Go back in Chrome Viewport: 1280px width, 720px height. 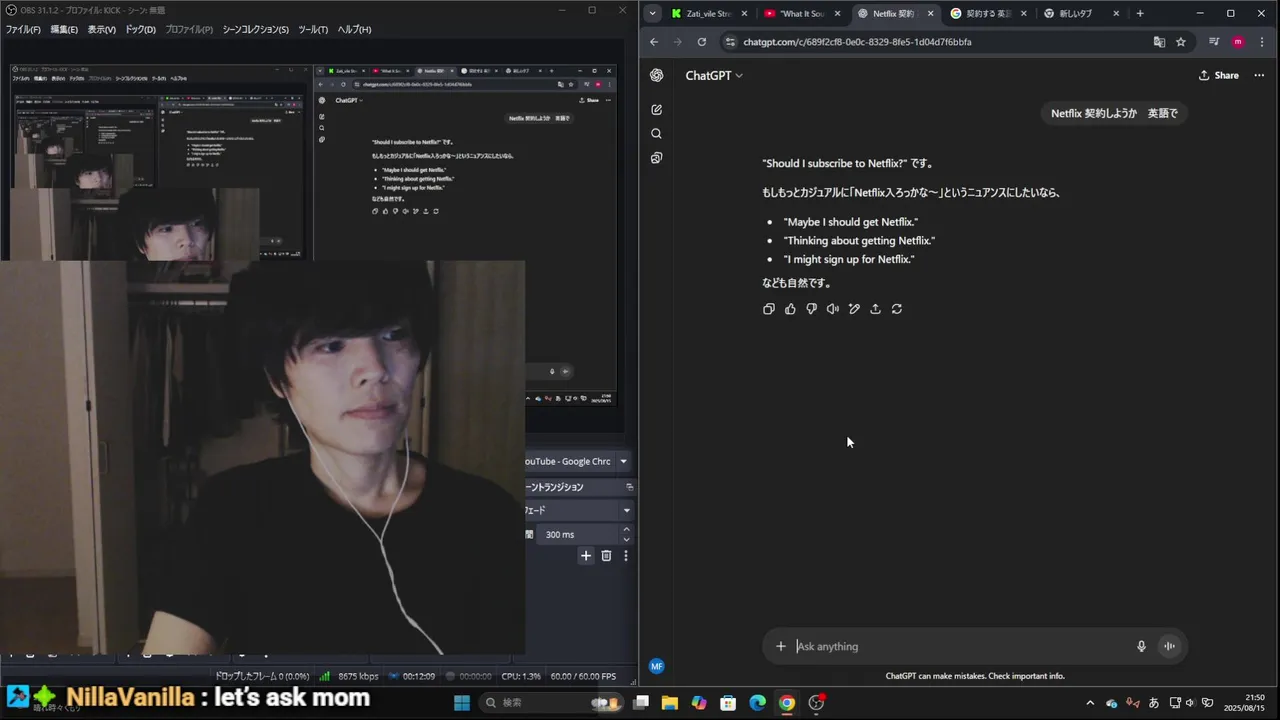tap(654, 42)
